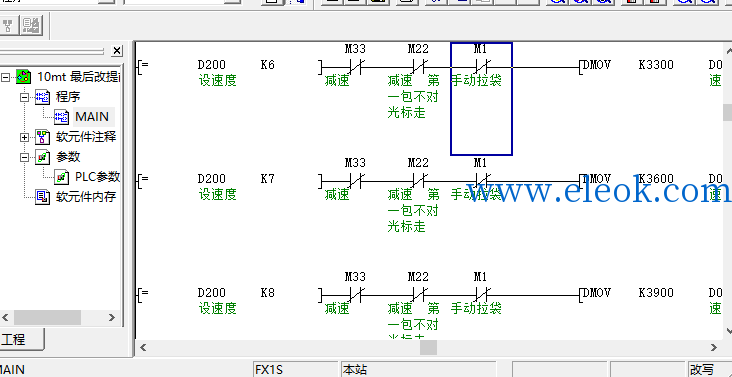Viewport: 732px width, 377px height.
Task: Select the 程序 label in the tree
Action: click(68, 97)
